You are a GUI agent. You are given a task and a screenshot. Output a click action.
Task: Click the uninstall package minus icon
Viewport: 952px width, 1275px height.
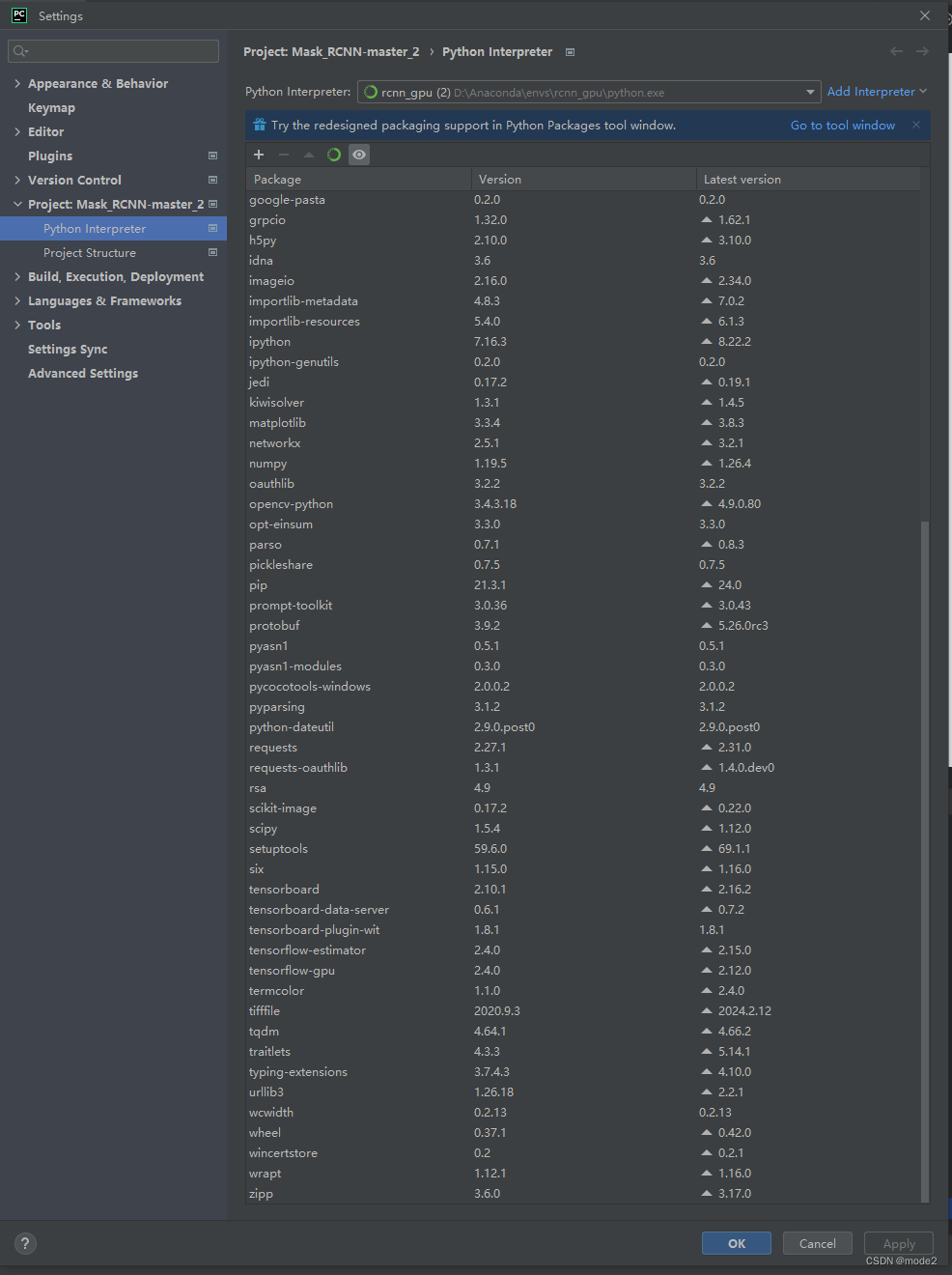(284, 155)
